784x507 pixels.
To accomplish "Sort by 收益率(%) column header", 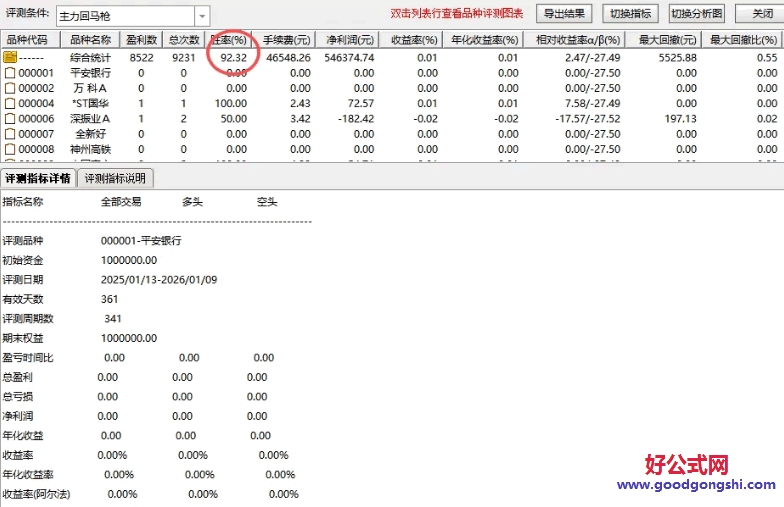I will (411, 40).
